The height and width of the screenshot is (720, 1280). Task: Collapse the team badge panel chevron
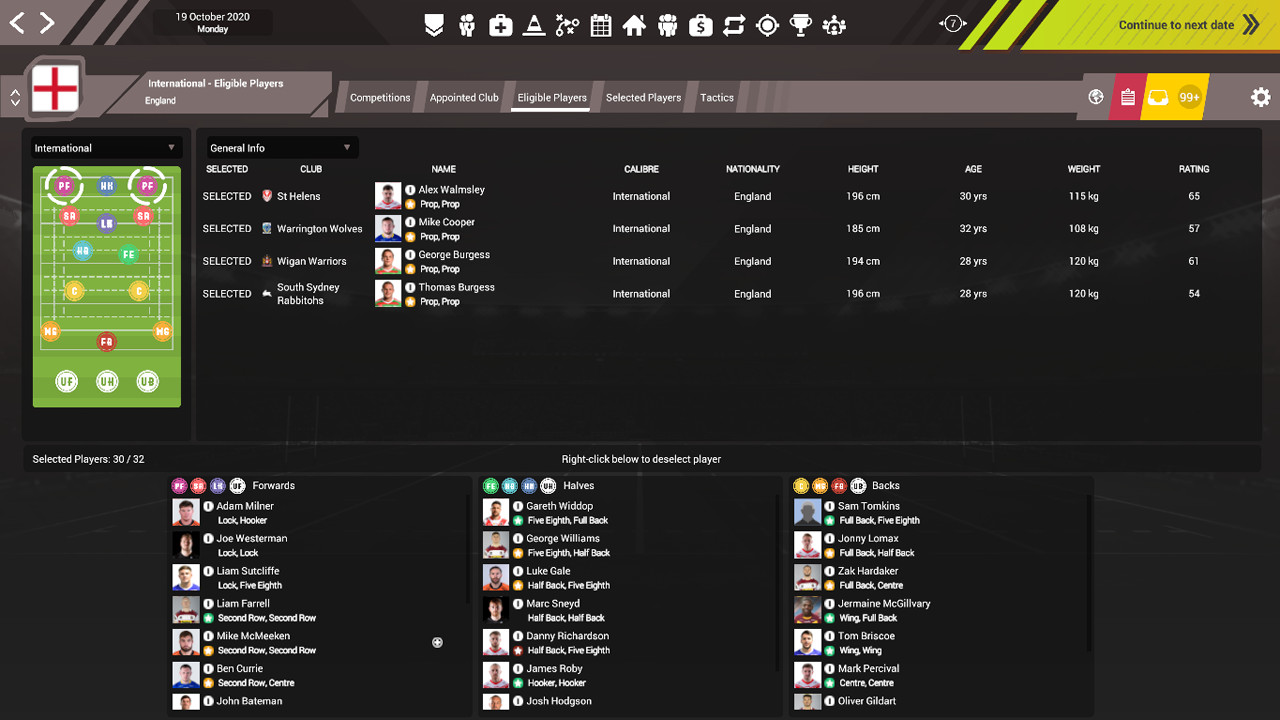click(14, 97)
